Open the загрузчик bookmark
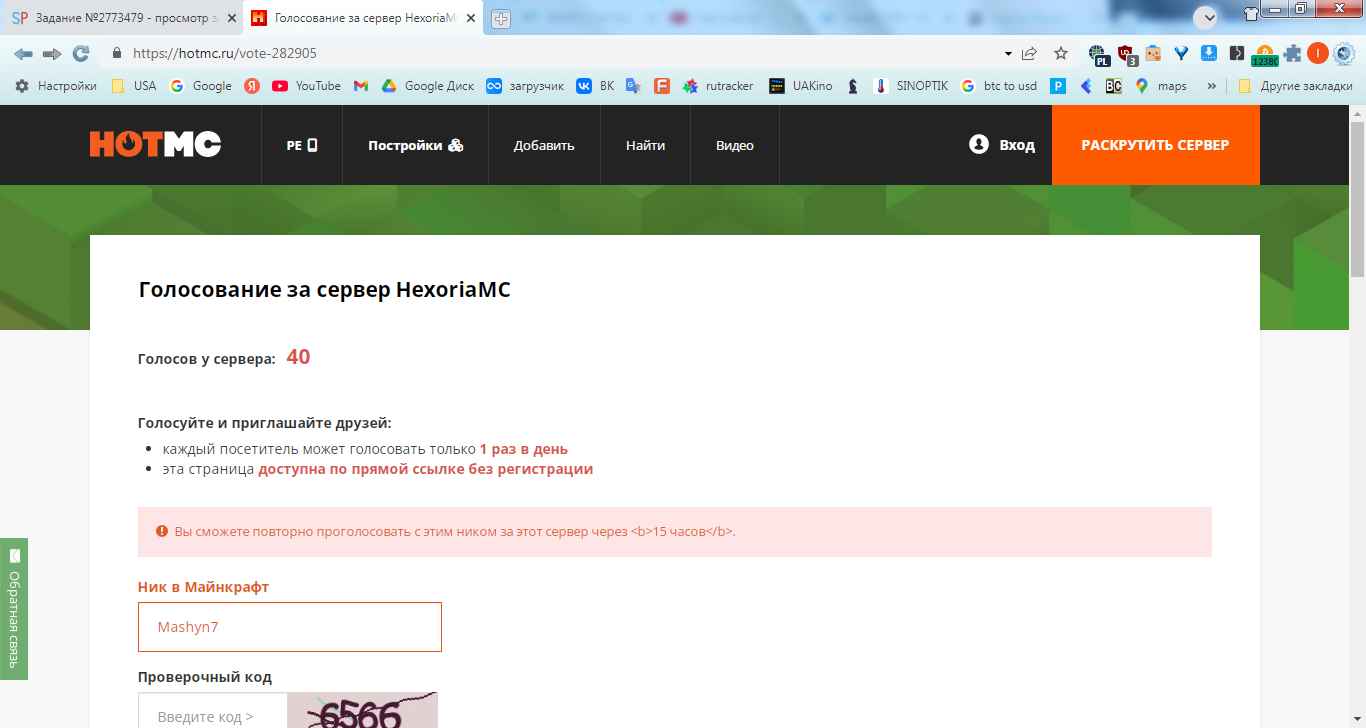Screen dimensions: 1366x728 click(x=524, y=86)
